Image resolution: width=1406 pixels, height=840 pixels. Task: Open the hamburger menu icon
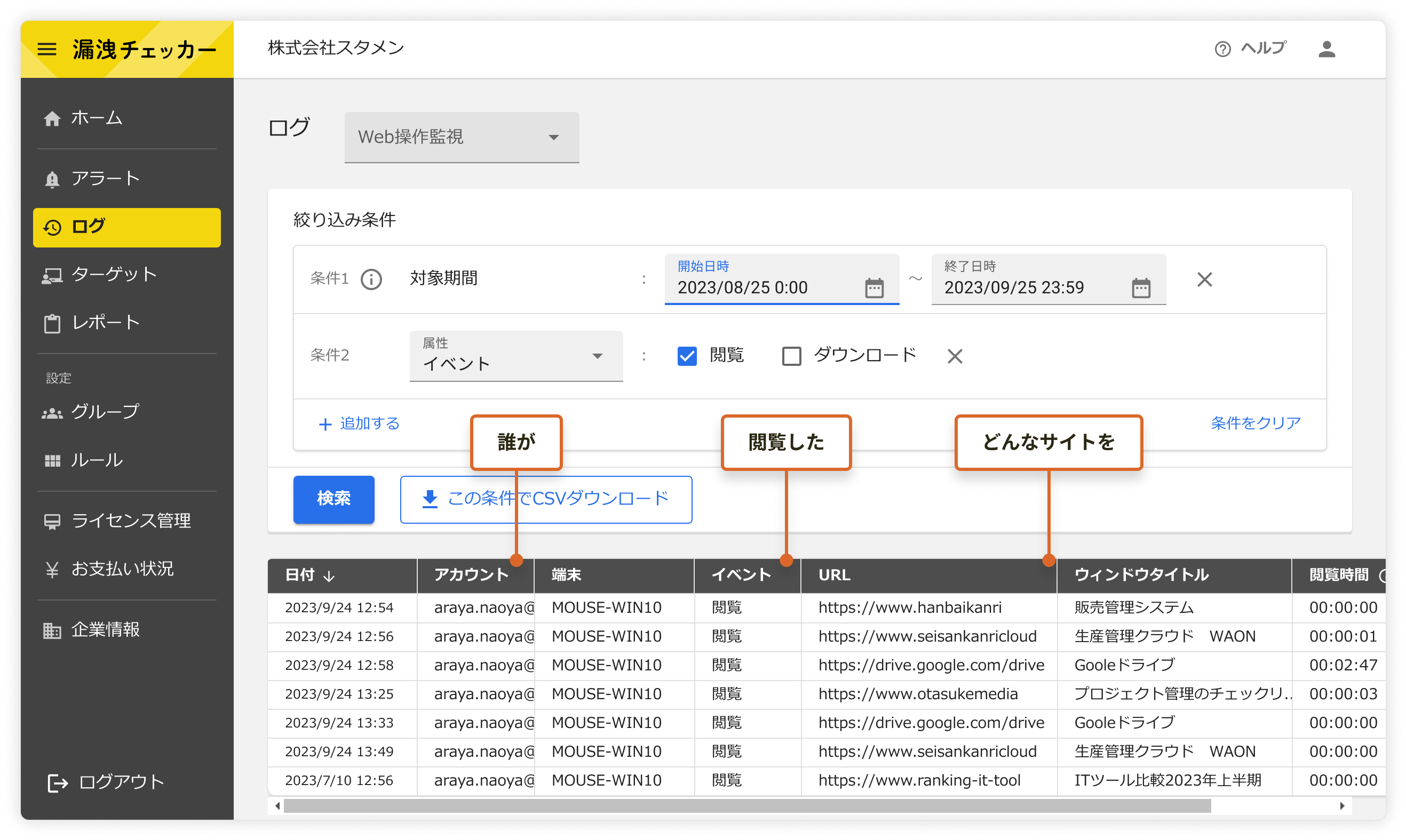[x=47, y=49]
